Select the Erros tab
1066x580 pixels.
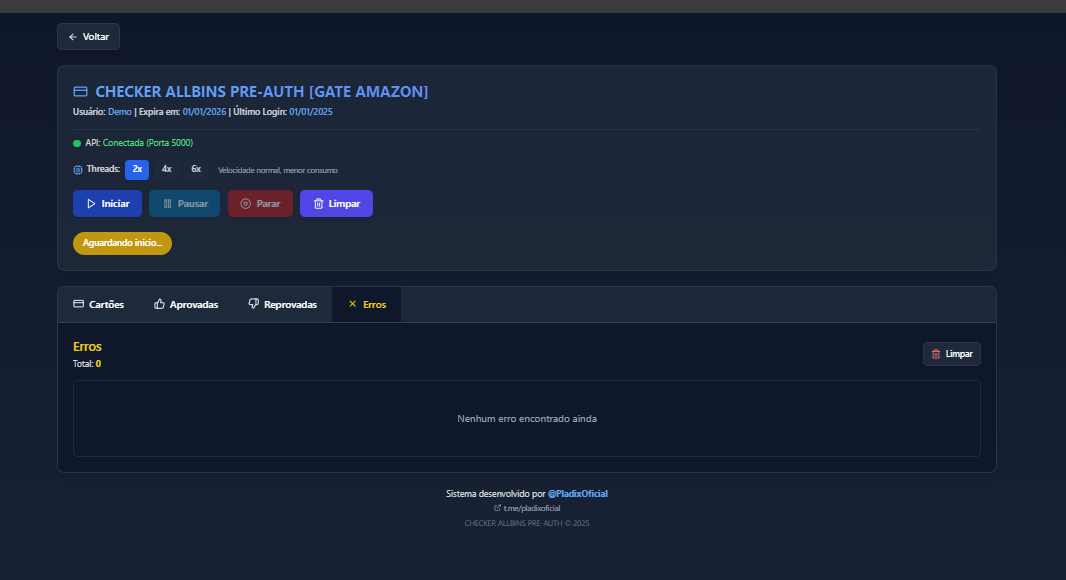tap(366, 305)
